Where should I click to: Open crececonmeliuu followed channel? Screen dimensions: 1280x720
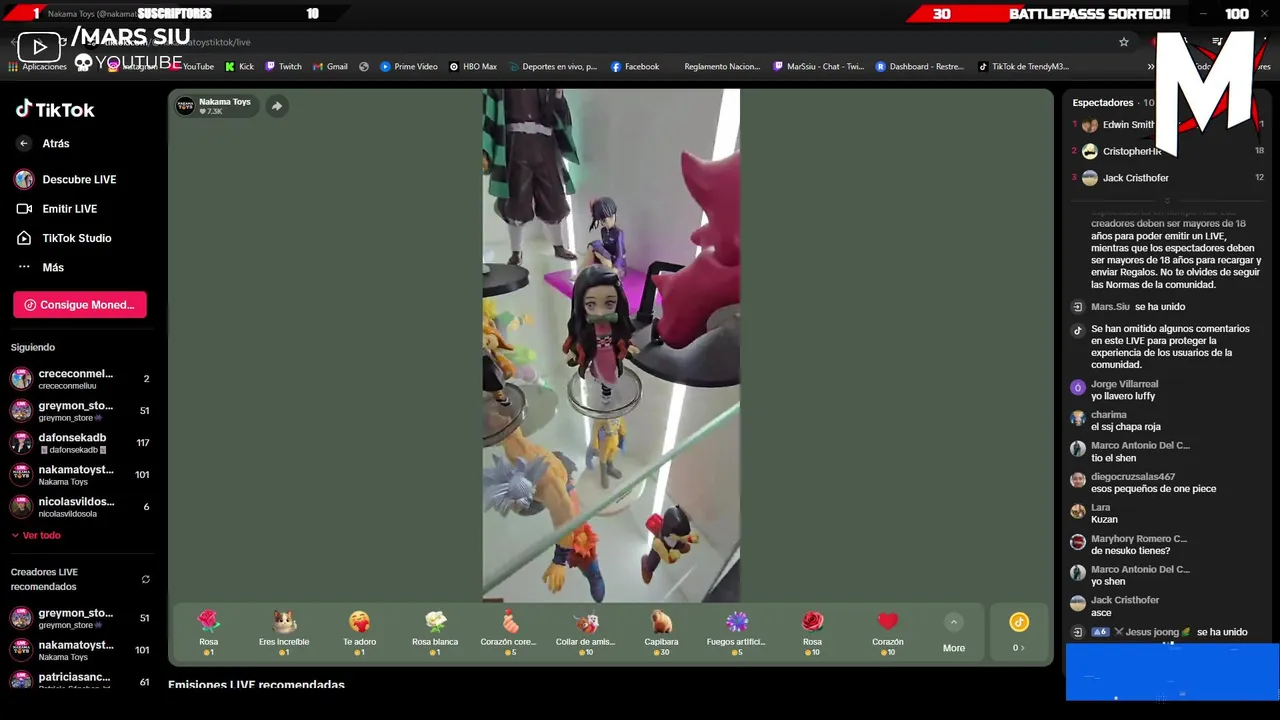pyautogui.click(x=80, y=379)
